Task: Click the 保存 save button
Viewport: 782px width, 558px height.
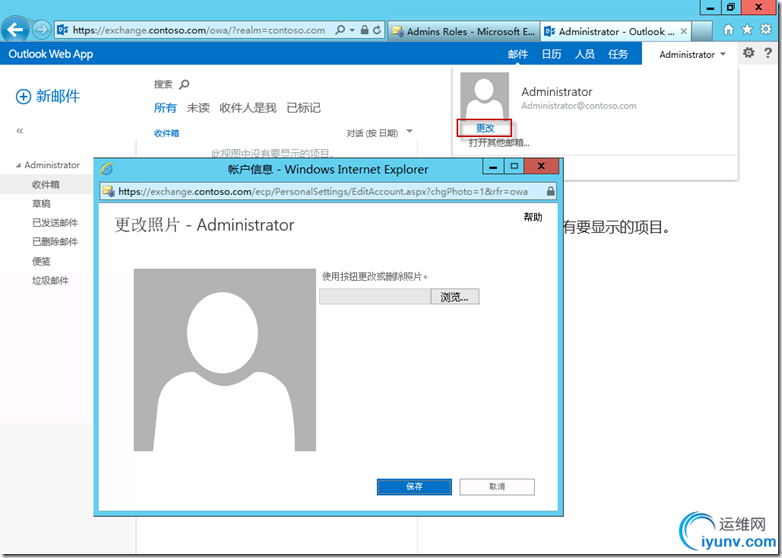Action: pyautogui.click(x=414, y=487)
